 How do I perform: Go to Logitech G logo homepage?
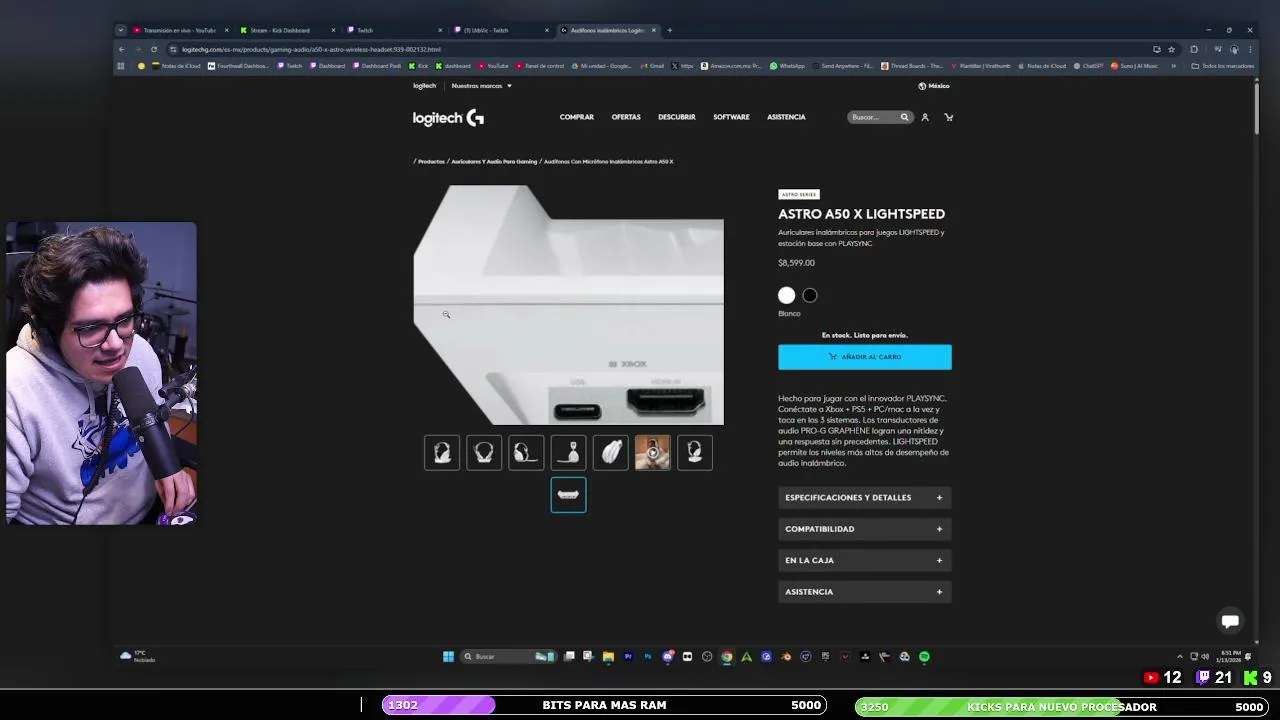tap(448, 118)
